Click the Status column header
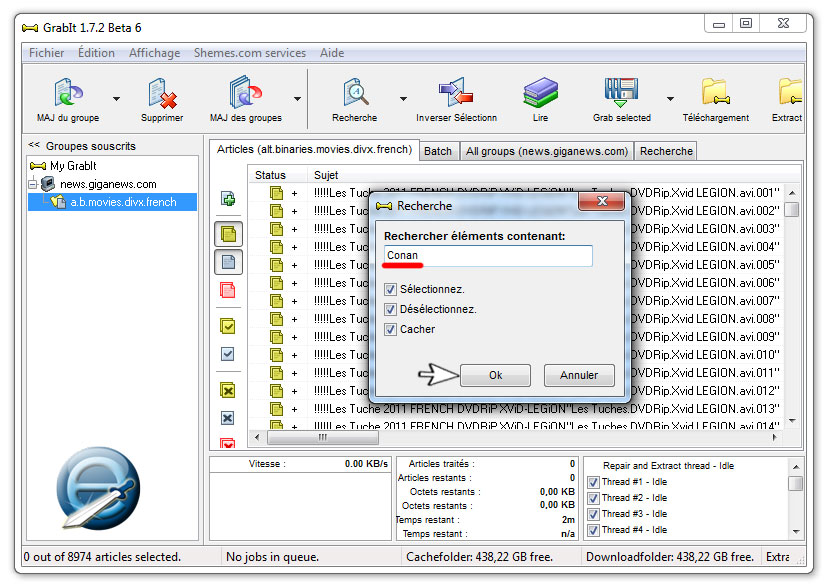Image resolution: width=826 pixels, height=586 pixels. [277, 175]
